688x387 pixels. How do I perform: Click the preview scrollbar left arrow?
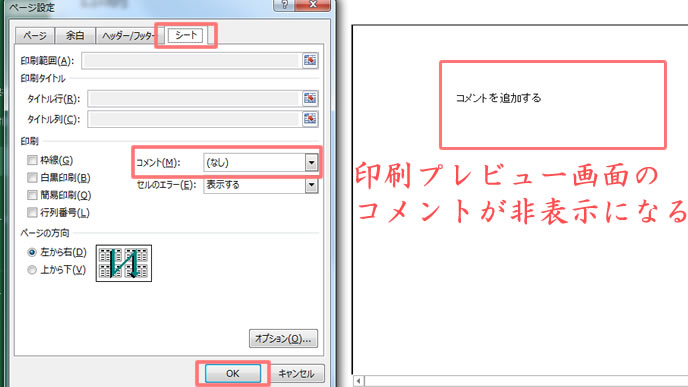click(358, 381)
